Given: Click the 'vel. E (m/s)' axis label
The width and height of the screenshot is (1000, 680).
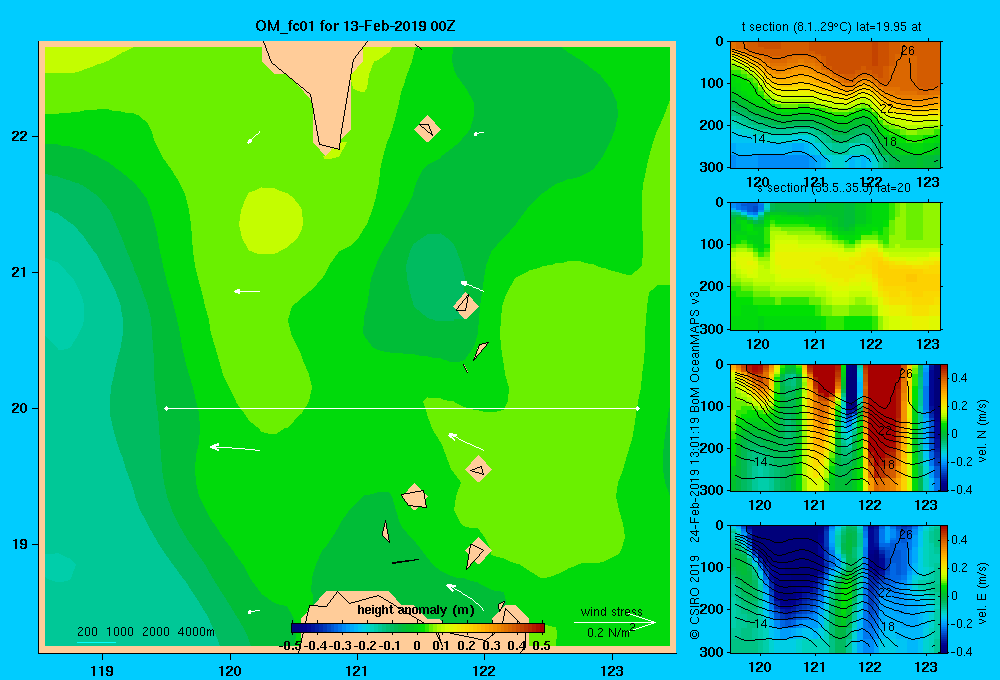Looking at the screenshot, I should (983, 592).
